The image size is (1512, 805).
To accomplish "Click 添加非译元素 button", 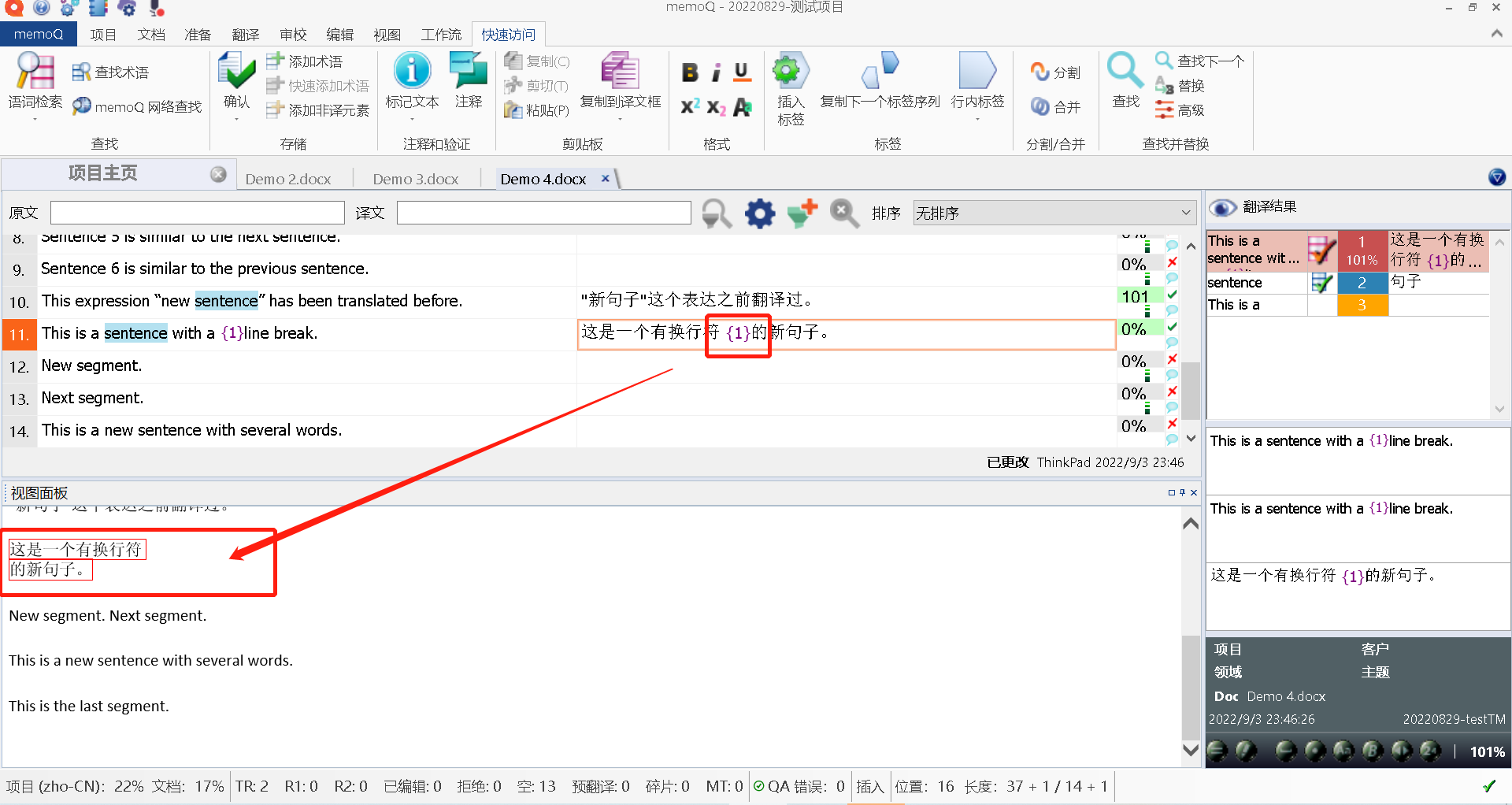I will coord(317,110).
